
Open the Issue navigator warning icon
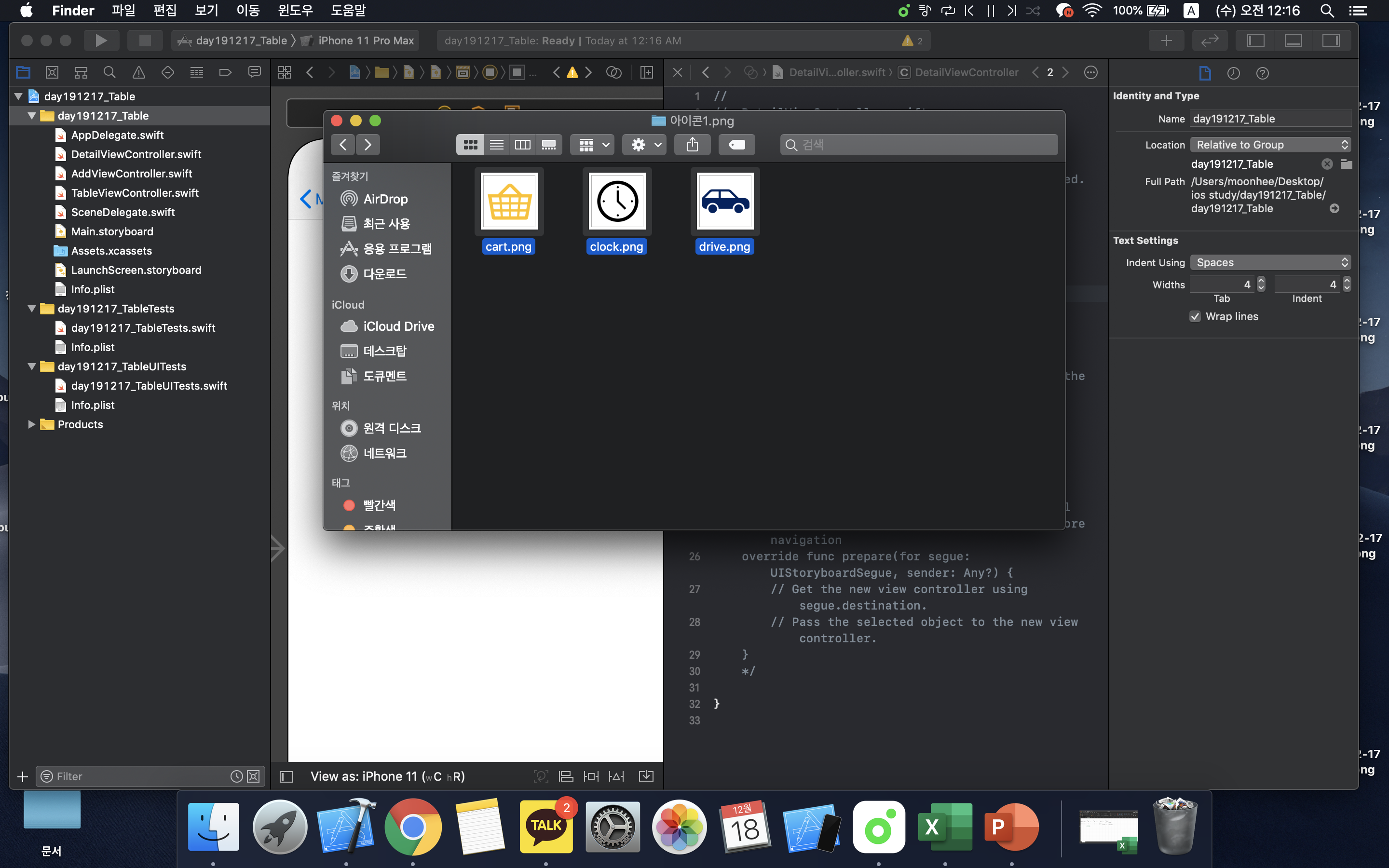pos(138,72)
